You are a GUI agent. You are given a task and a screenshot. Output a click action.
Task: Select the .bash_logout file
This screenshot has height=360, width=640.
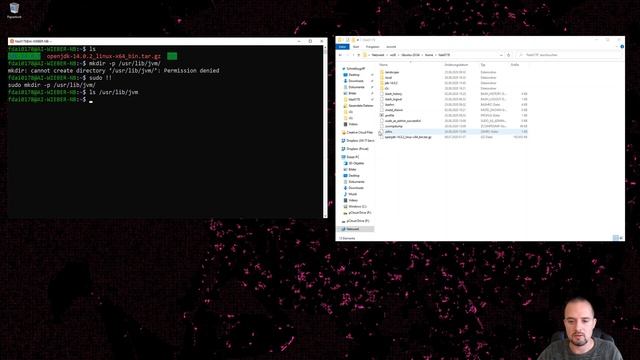pyautogui.click(x=393, y=99)
